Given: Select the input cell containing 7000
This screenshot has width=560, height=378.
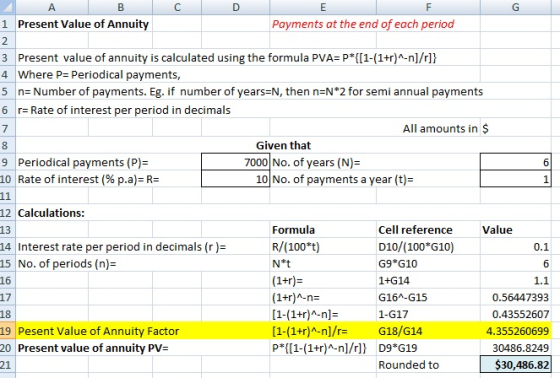Looking at the screenshot, I should pyautogui.click(x=235, y=162).
